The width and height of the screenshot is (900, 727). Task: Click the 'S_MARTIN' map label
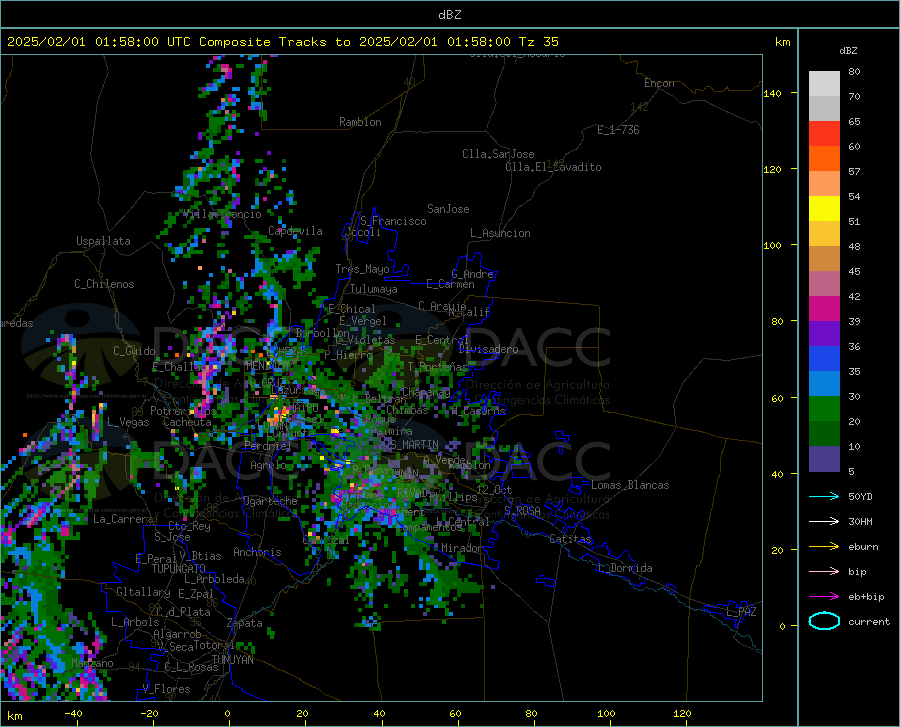[x=414, y=445]
